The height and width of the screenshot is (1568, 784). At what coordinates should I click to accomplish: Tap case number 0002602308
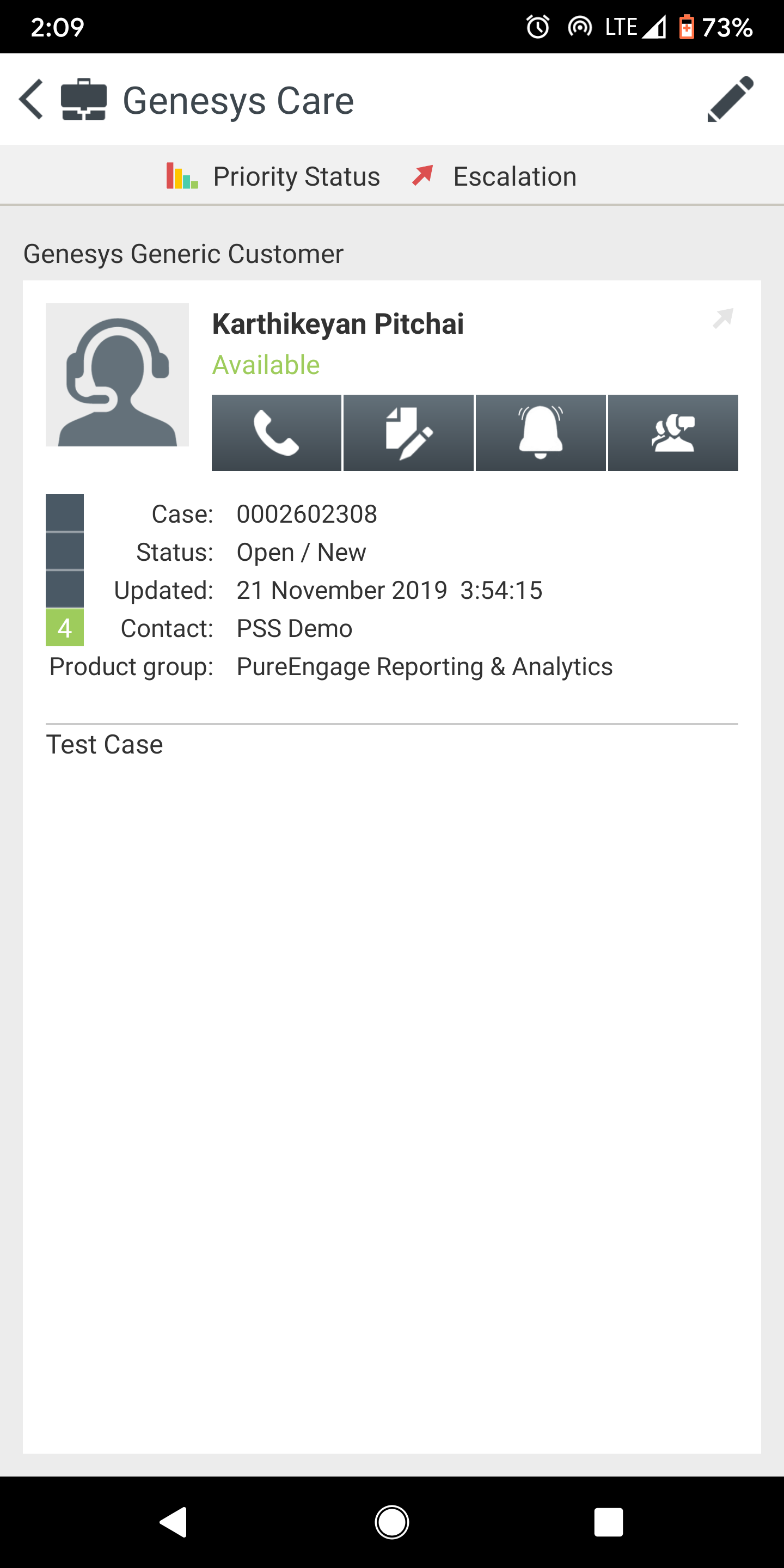coord(307,514)
